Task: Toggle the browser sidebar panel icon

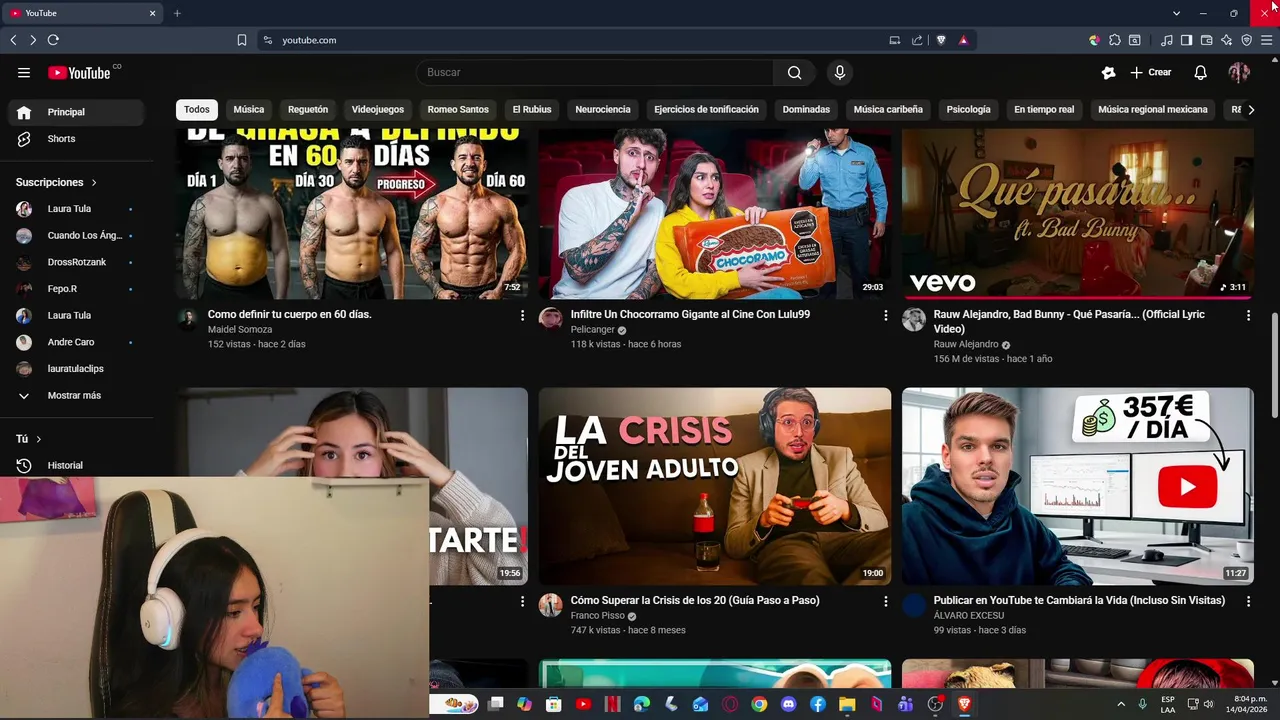Action: (x=1186, y=40)
